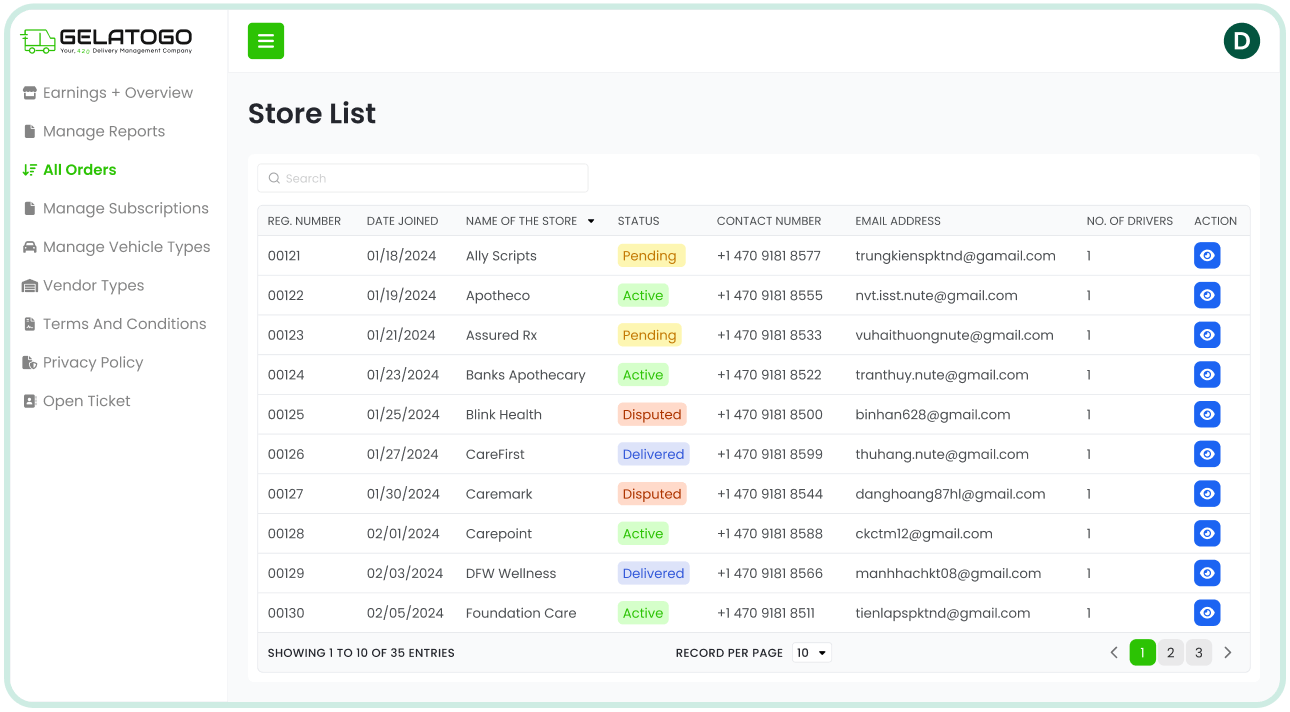1290x712 pixels.
Task: Click the Earnings + Overview storefront icon
Action: [30, 93]
